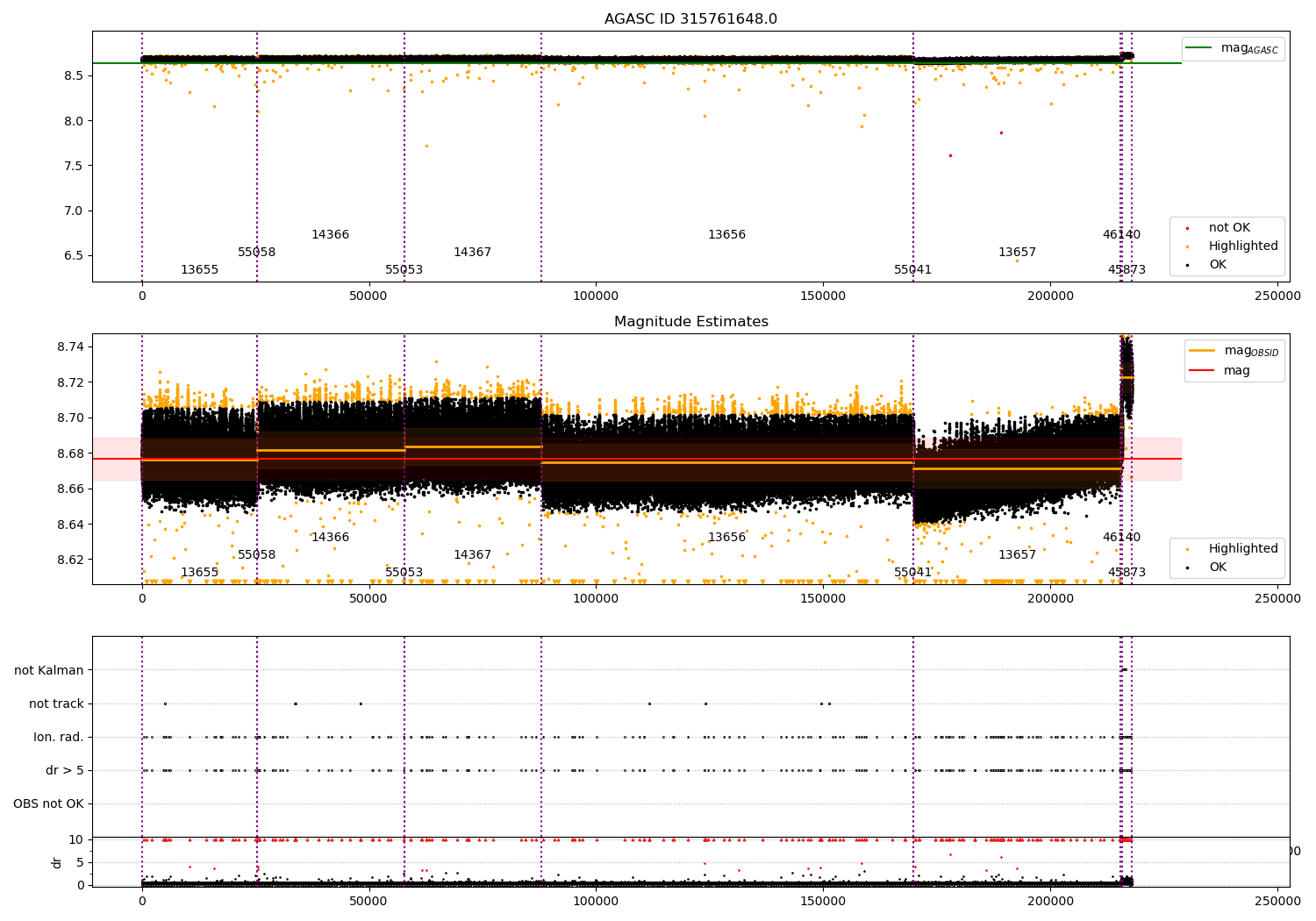Click obsid label 55053 in top plot
The image size is (1316, 921).
(x=404, y=270)
